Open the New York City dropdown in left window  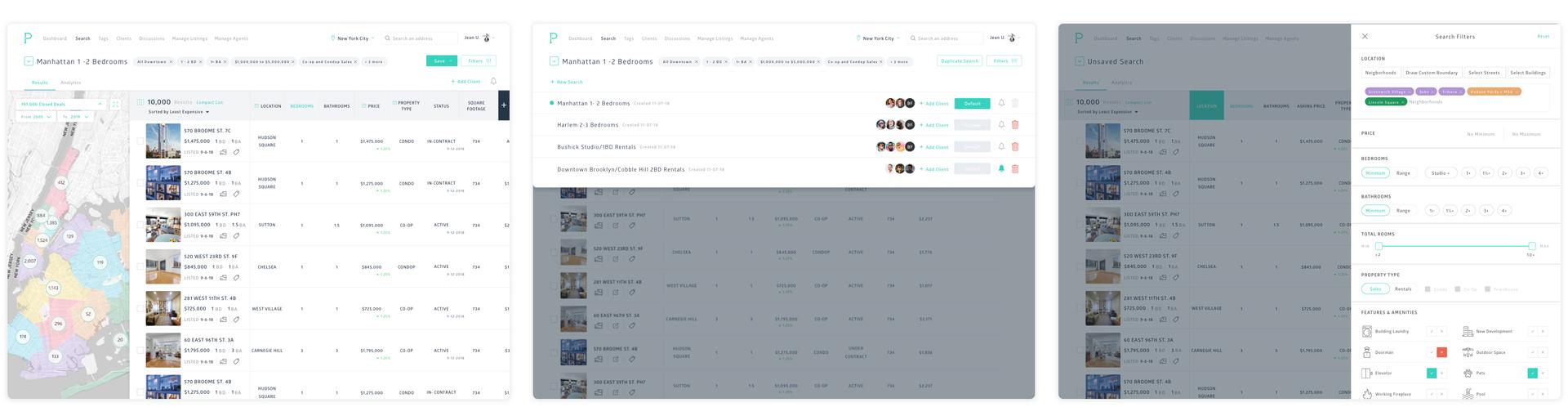pos(353,38)
